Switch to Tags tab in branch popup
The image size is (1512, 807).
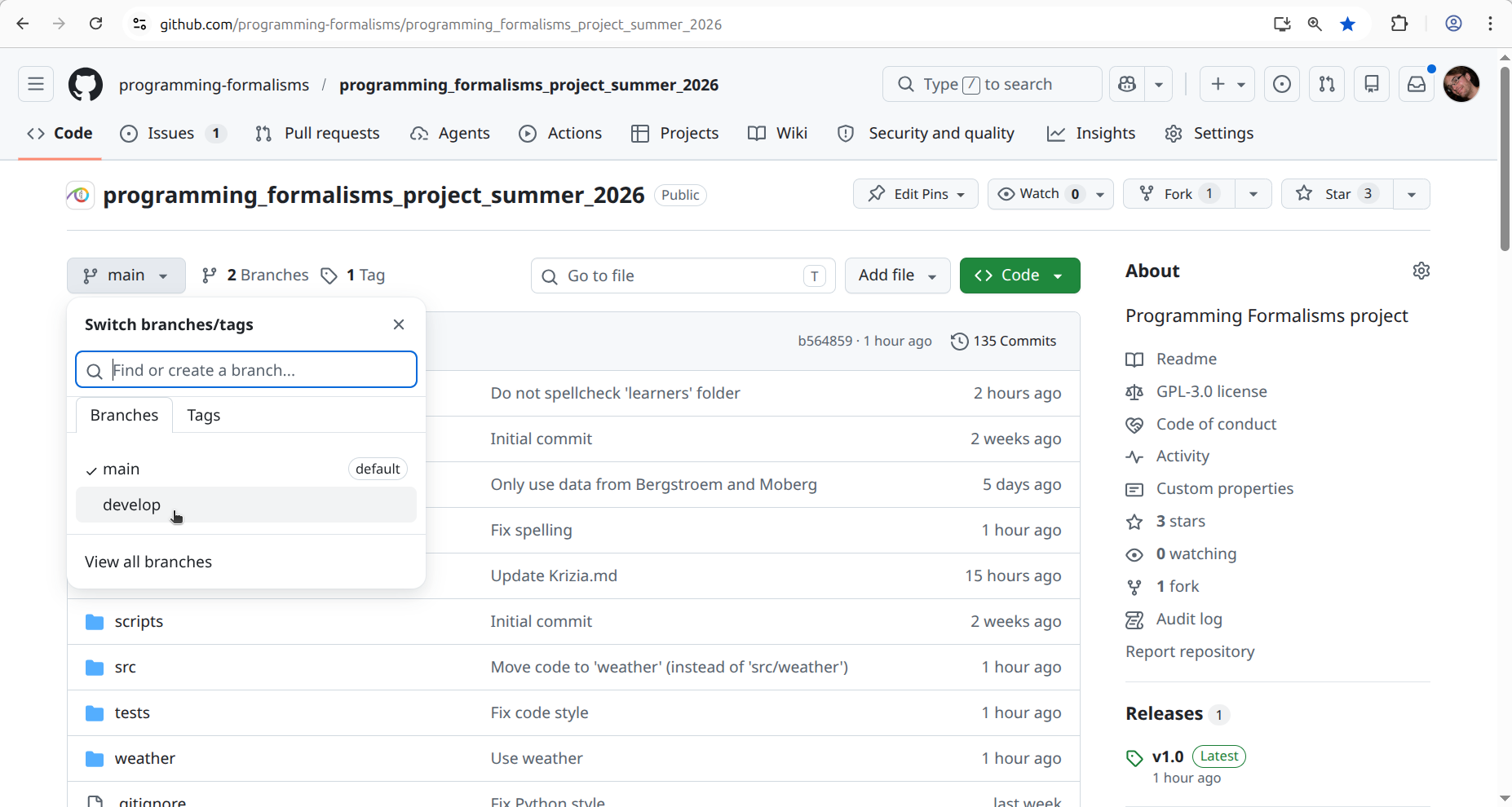point(204,415)
